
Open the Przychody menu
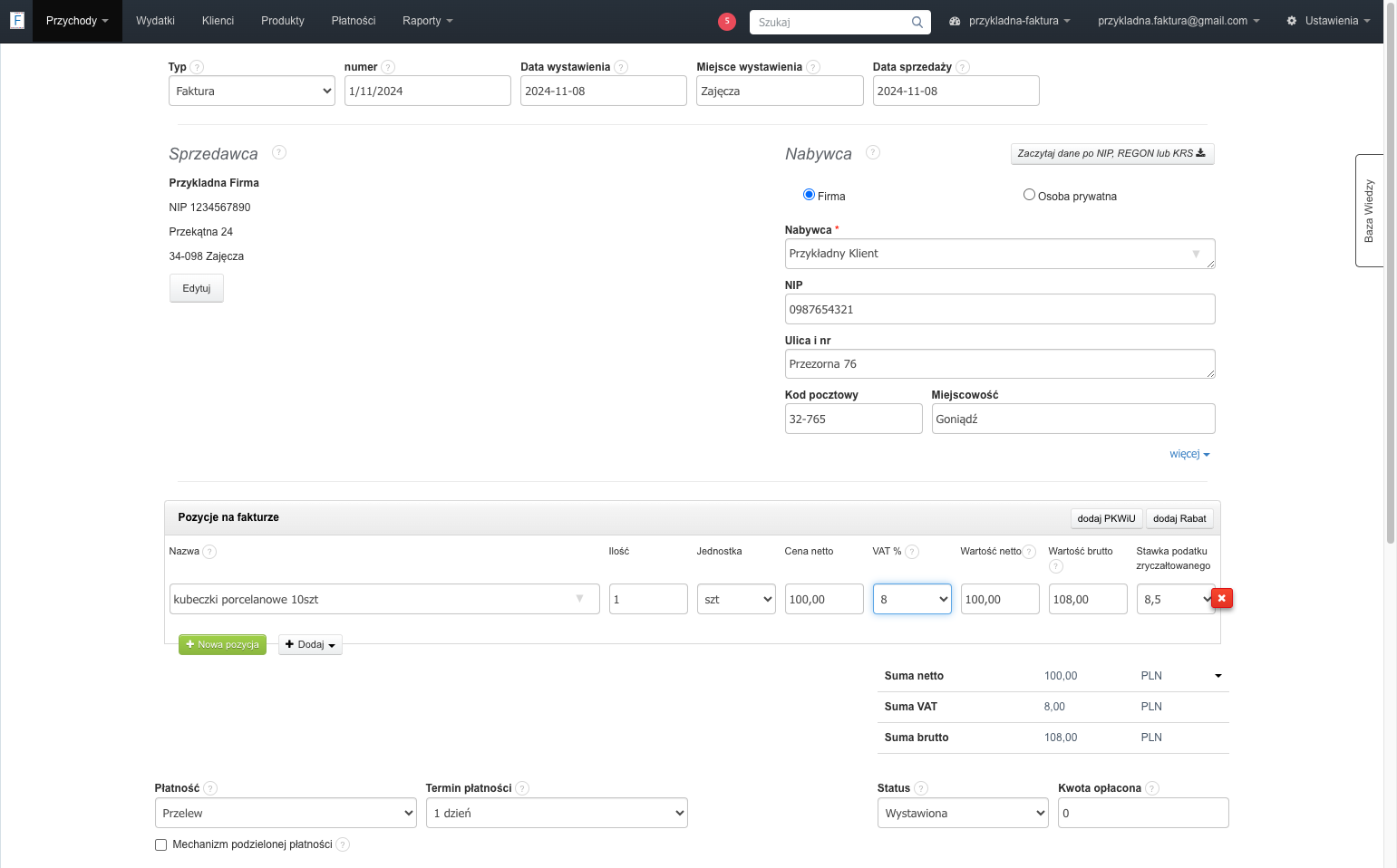77,21
